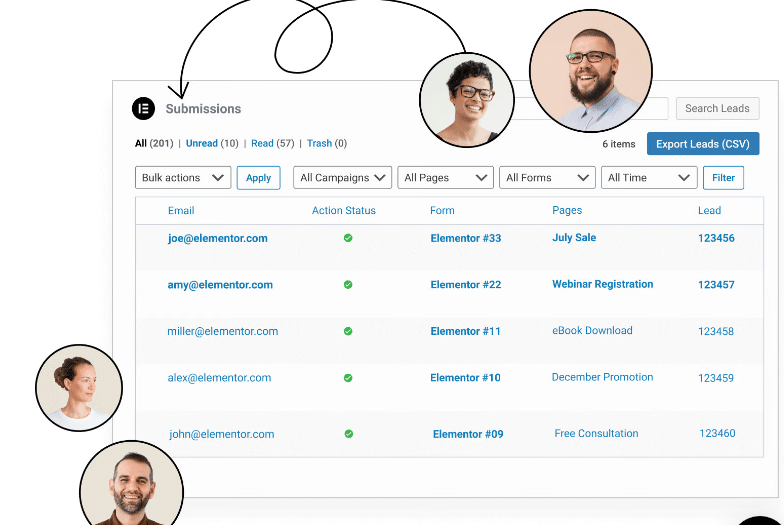This screenshot has width=784, height=525.
Task: Click the curly-haired woman with glasses avatar
Action: coord(467,100)
